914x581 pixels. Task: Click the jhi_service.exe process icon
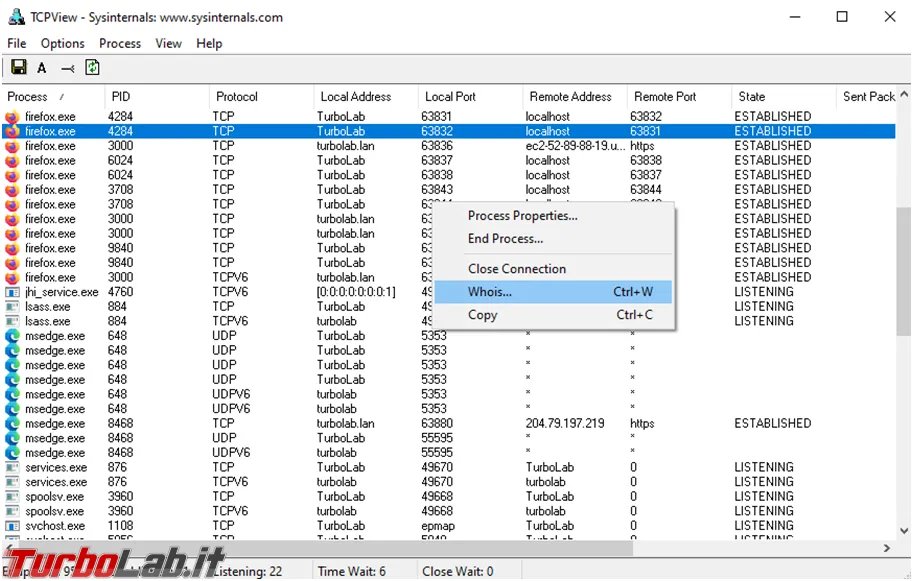pos(12,293)
